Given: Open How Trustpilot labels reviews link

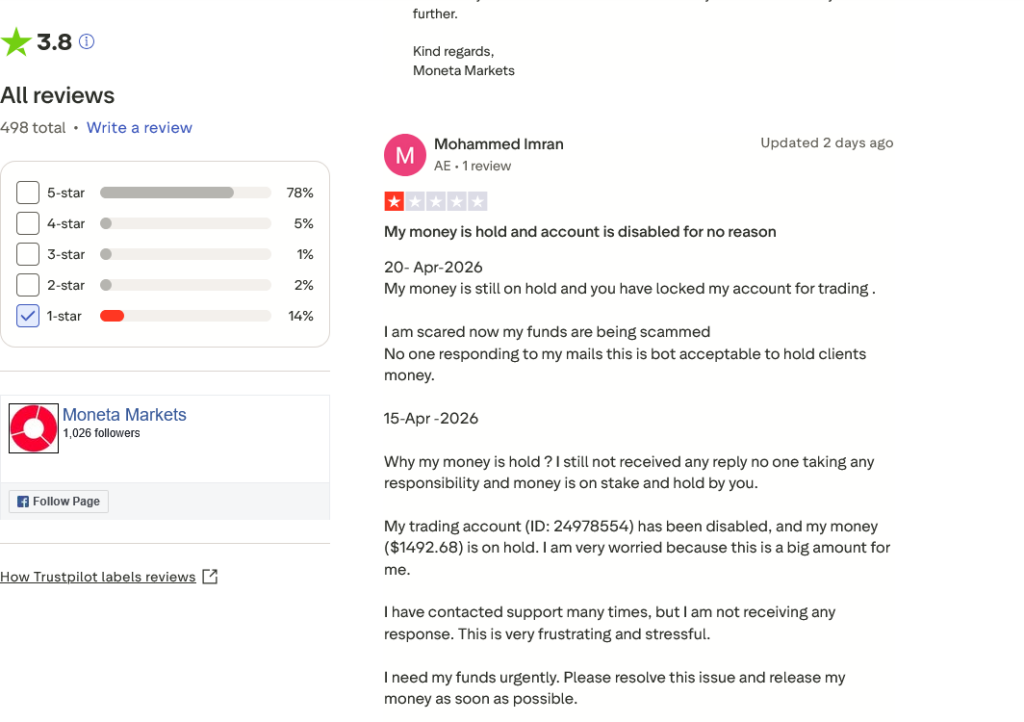Looking at the screenshot, I should point(98,577).
